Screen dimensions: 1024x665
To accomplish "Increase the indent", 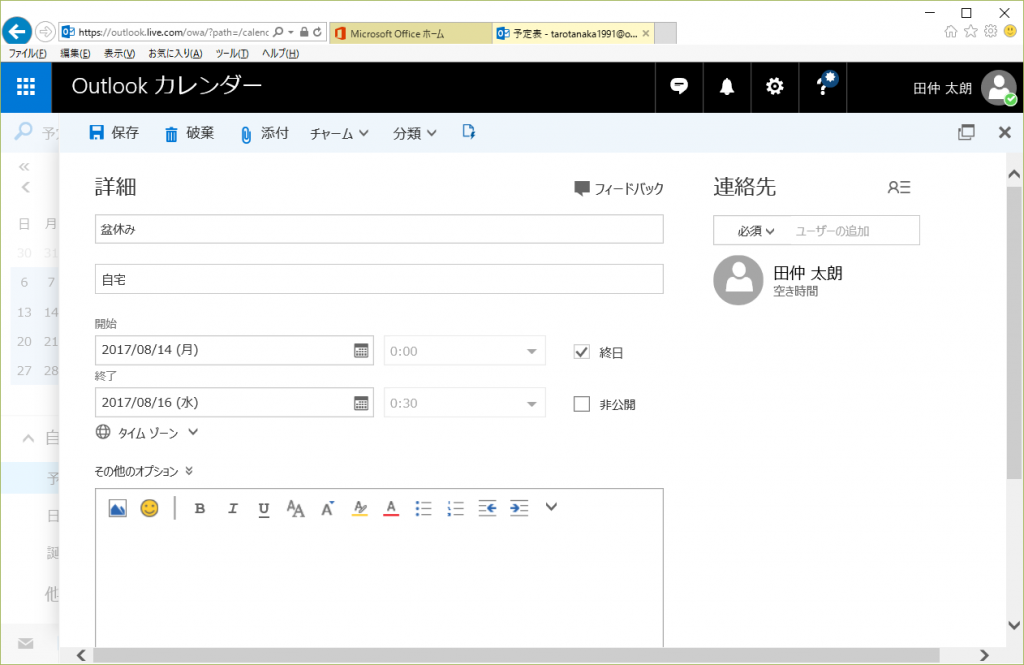I will [519, 508].
